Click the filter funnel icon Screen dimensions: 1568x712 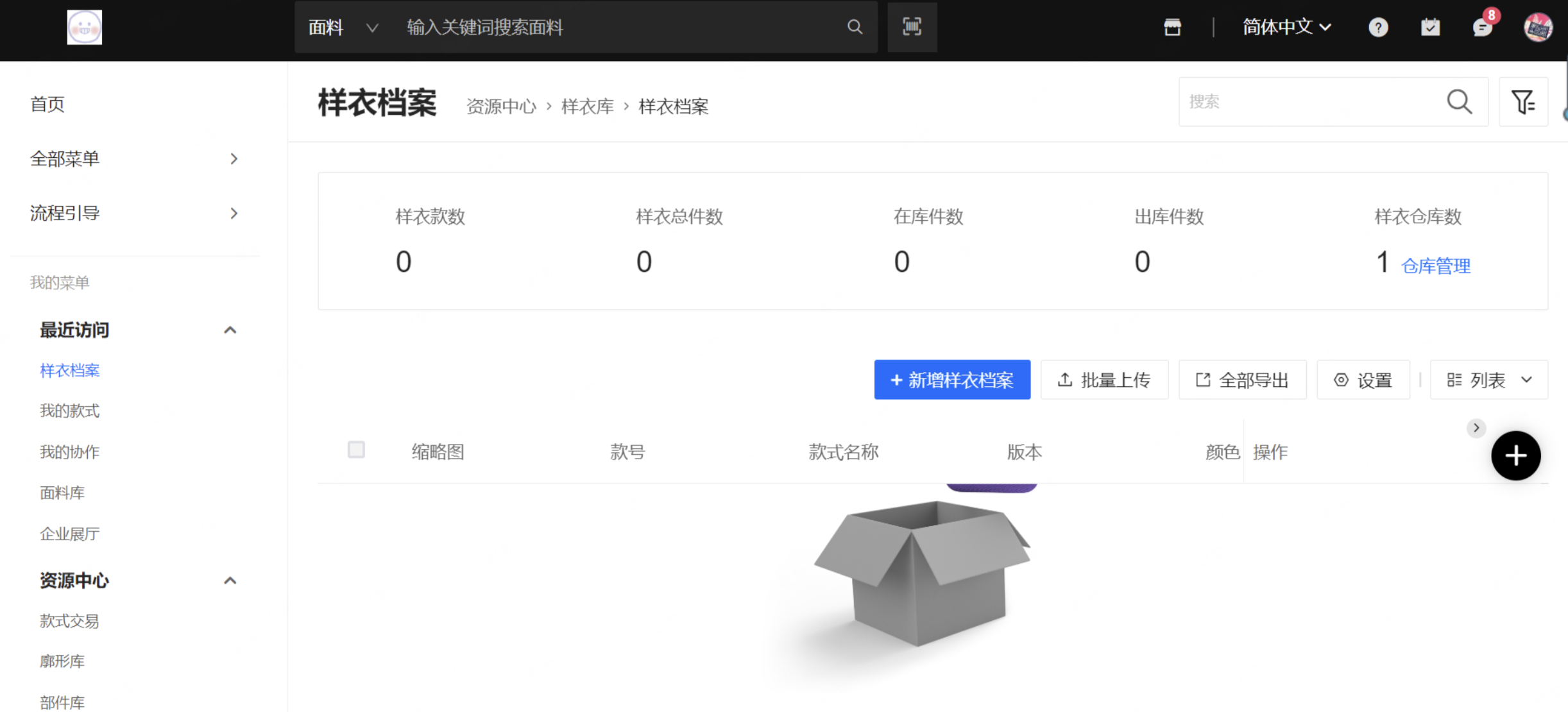pos(1522,102)
